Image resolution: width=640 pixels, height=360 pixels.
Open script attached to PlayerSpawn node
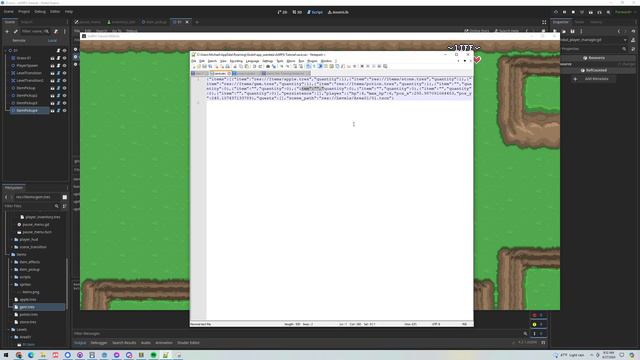tap(58, 65)
